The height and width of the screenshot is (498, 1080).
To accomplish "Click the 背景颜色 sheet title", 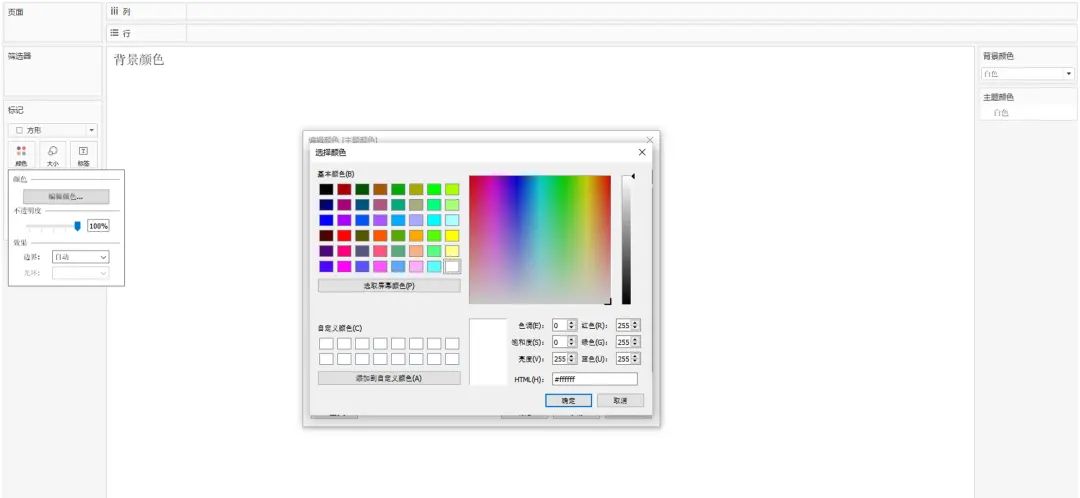I will click(x=138, y=60).
